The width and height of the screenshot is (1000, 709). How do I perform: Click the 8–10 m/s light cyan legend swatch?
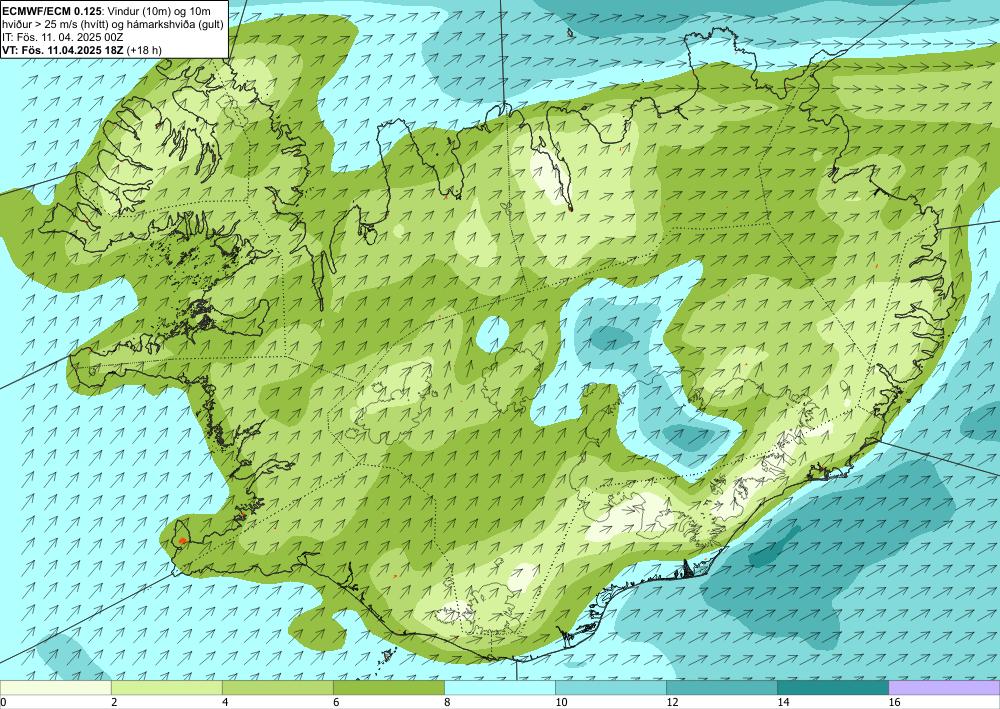pos(499,688)
